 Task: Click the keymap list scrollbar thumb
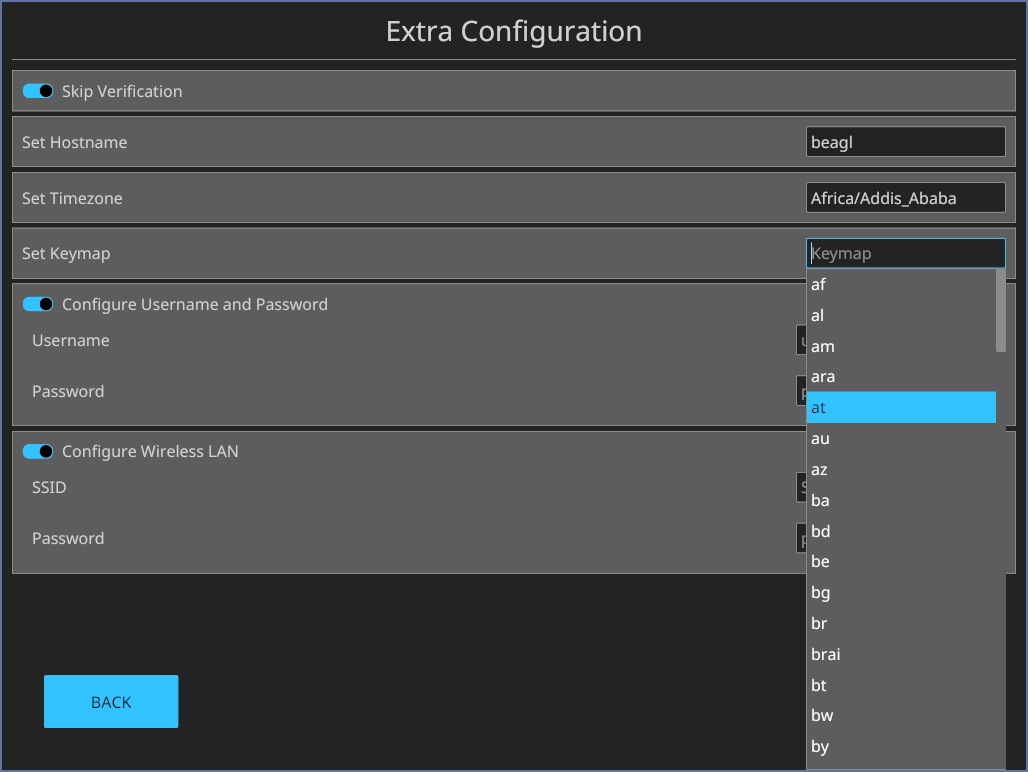tap(1000, 311)
